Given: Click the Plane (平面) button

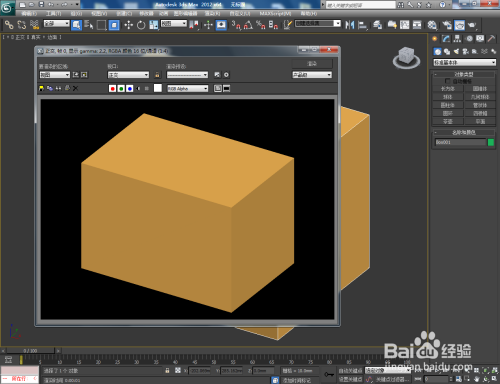Looking at the screenshot, I should tap(480, 121).
